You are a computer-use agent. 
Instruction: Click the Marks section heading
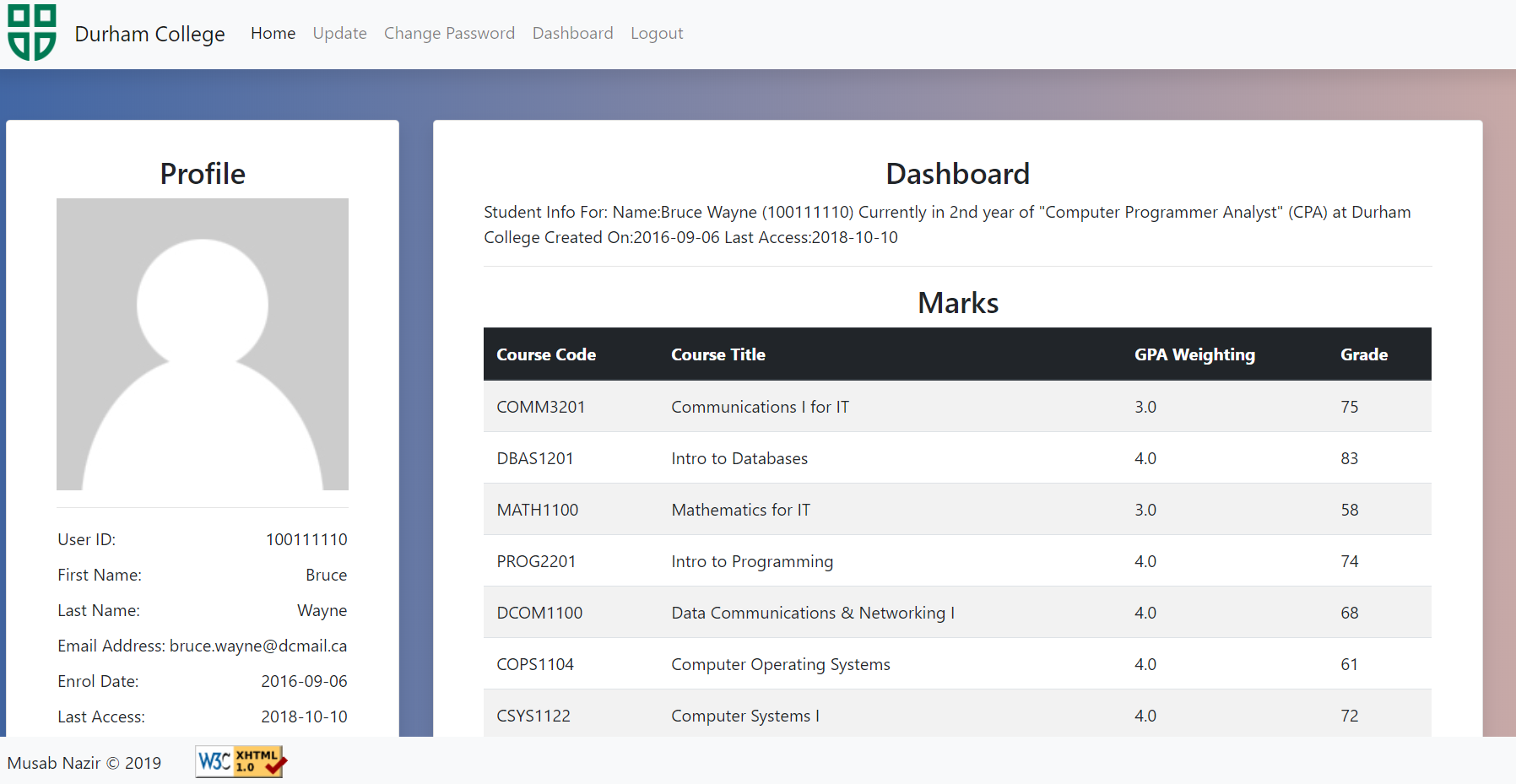(x=957, y=303)
